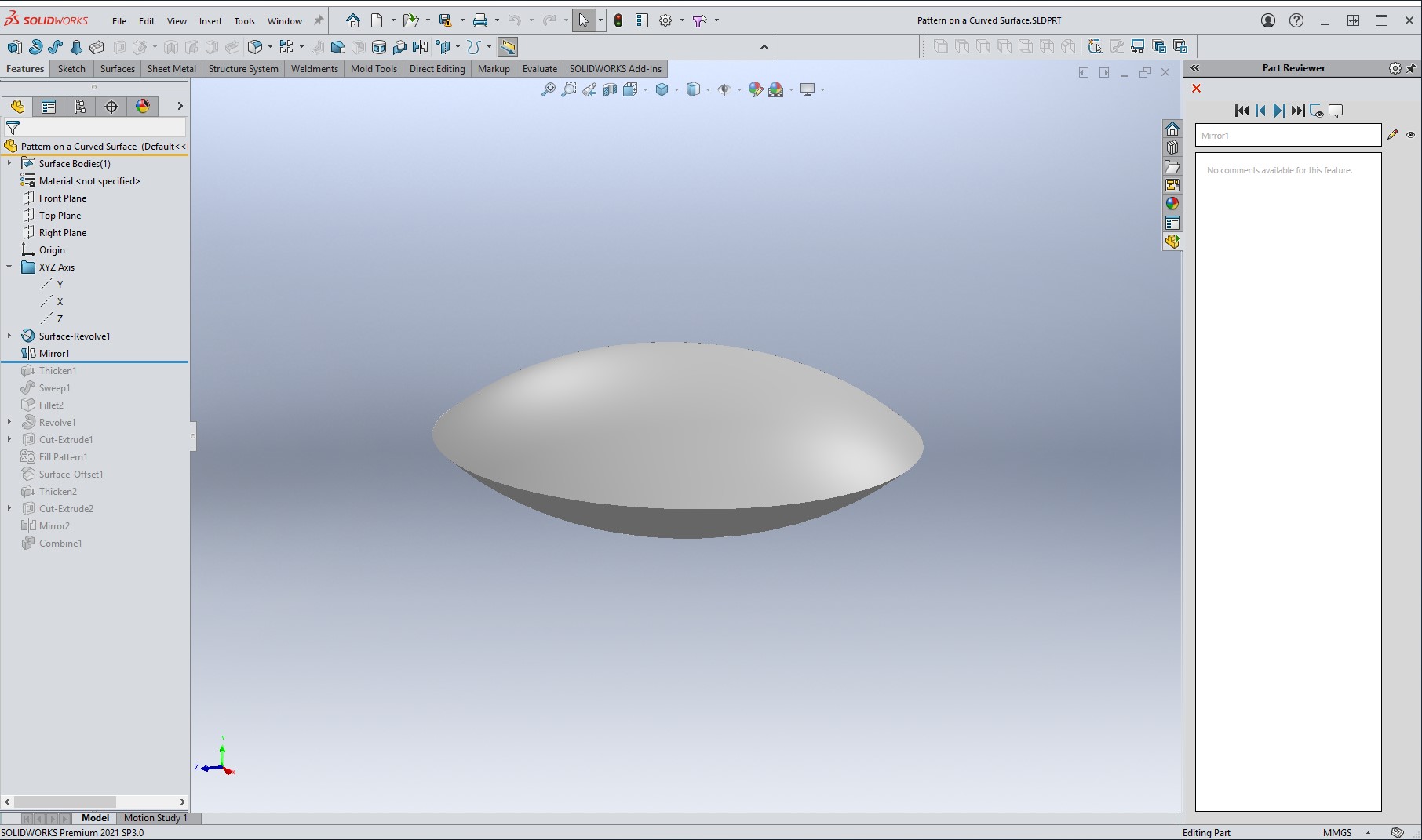Switch to the PropertyManager tab icon
This screenshot has height=840, width=1422.
tap(49, 107)
